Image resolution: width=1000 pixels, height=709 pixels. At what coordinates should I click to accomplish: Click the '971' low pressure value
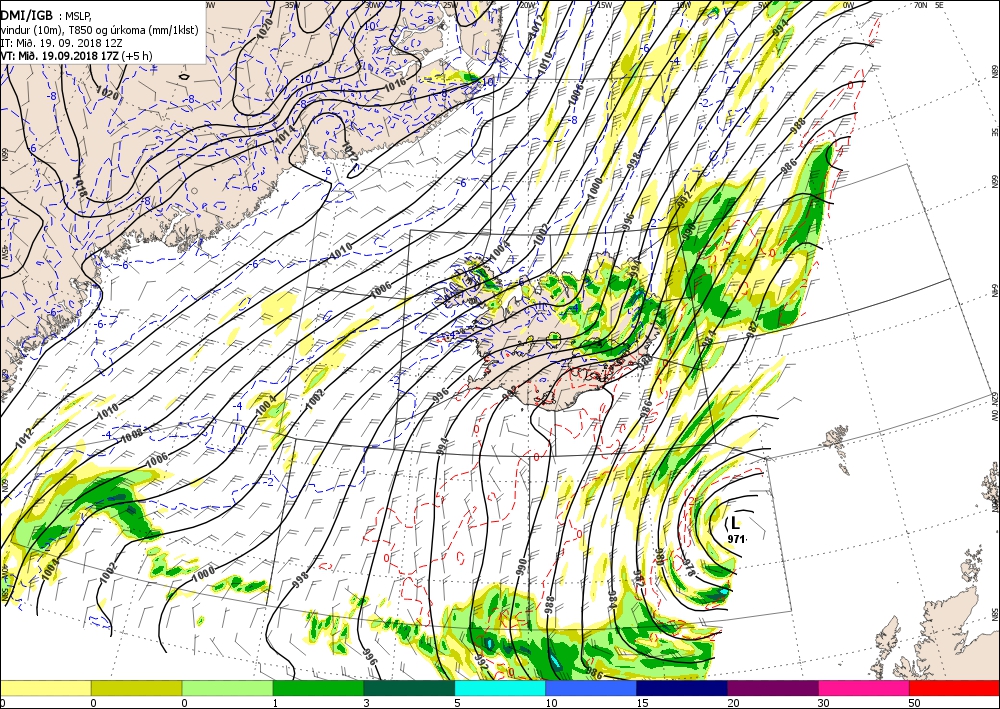[736, 539]
